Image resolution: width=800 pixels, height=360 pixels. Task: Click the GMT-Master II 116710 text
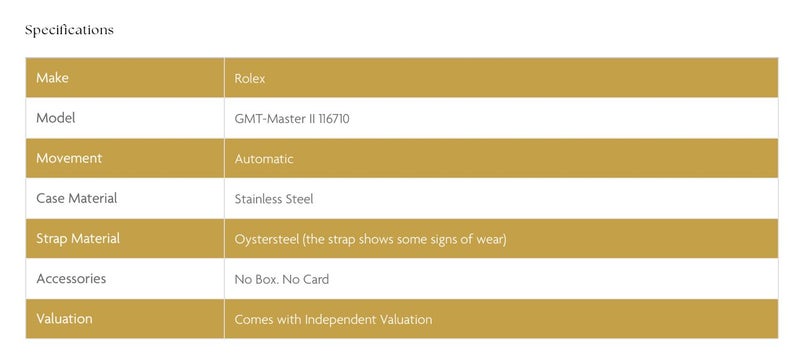[292, 119]
